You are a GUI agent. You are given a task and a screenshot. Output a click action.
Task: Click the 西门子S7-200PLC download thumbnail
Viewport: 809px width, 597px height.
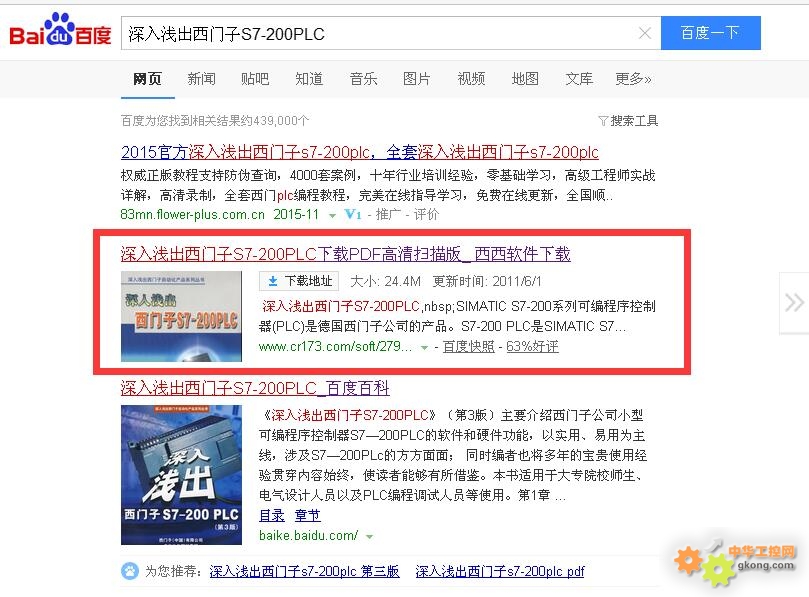[x=181, y=316]
